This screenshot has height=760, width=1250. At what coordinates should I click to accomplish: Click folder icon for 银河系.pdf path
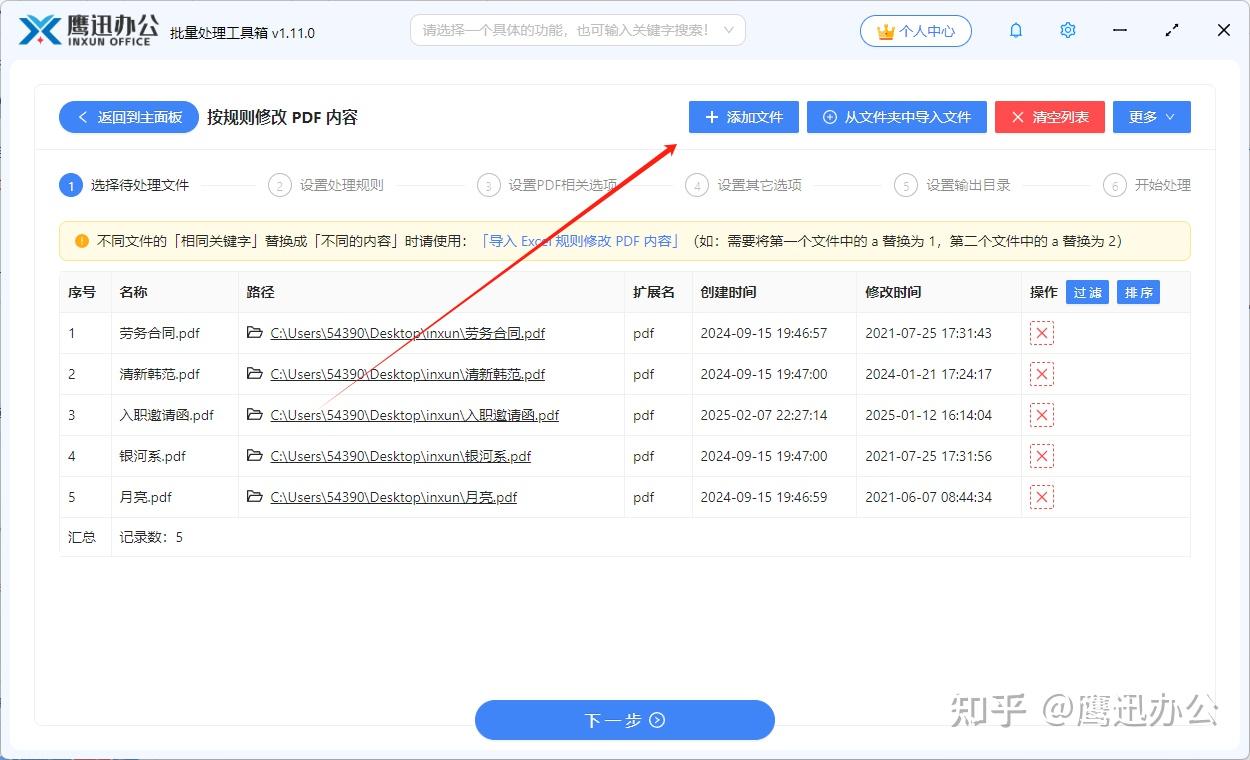255,456
